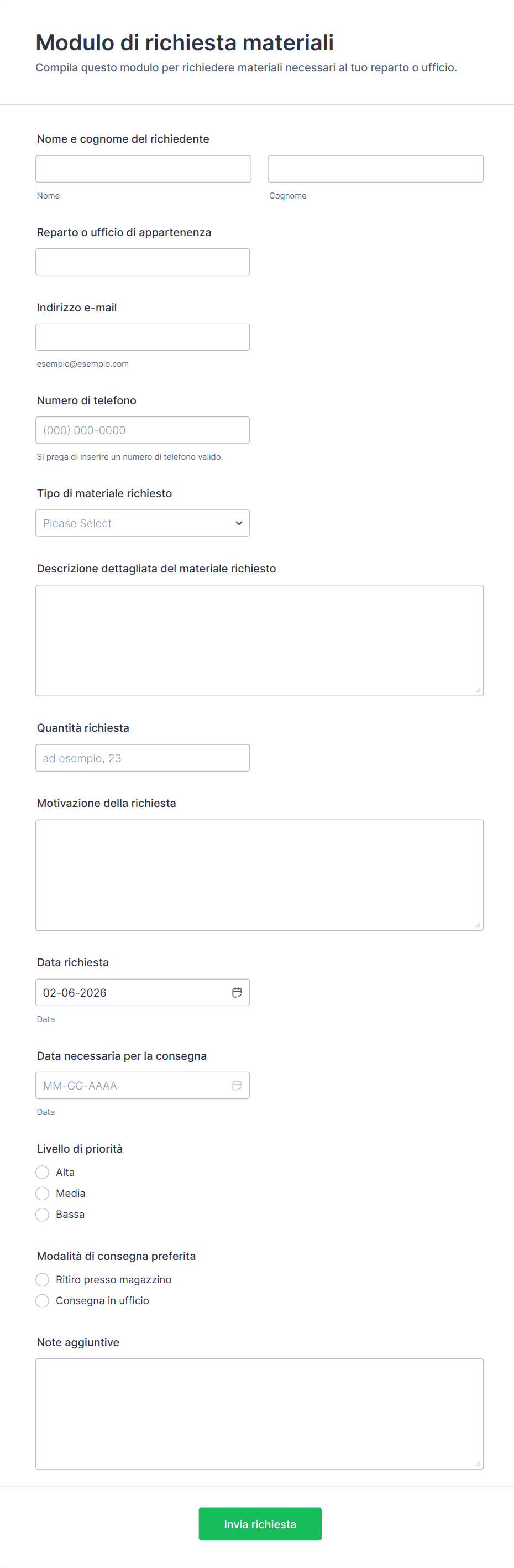Click the Indirizzo e-mail field
Viewport: 514px width, 1568px height.
[143, 337]
